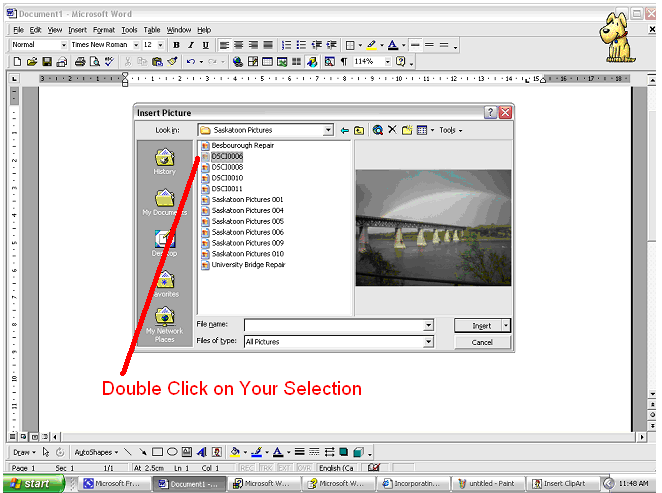The height and width of the screenshot is (493, 662).
Task: Decrease indent in formatting toolbar
Action: pos(317,45)
